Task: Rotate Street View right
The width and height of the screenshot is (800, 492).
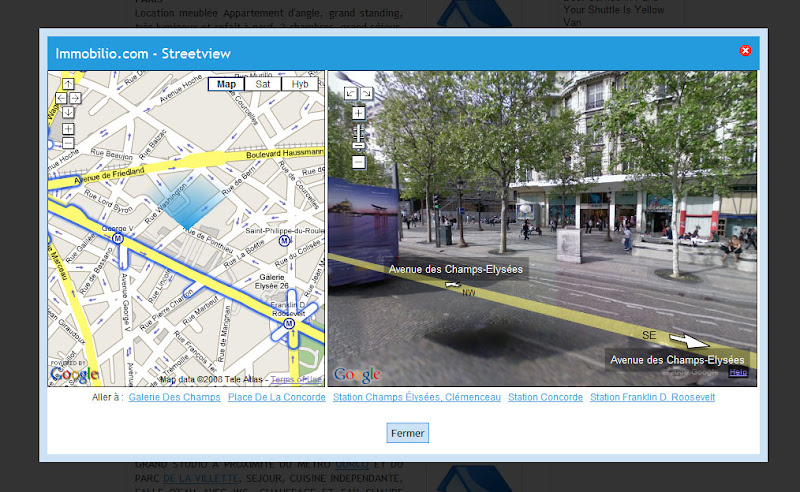Action: (366, 93)
